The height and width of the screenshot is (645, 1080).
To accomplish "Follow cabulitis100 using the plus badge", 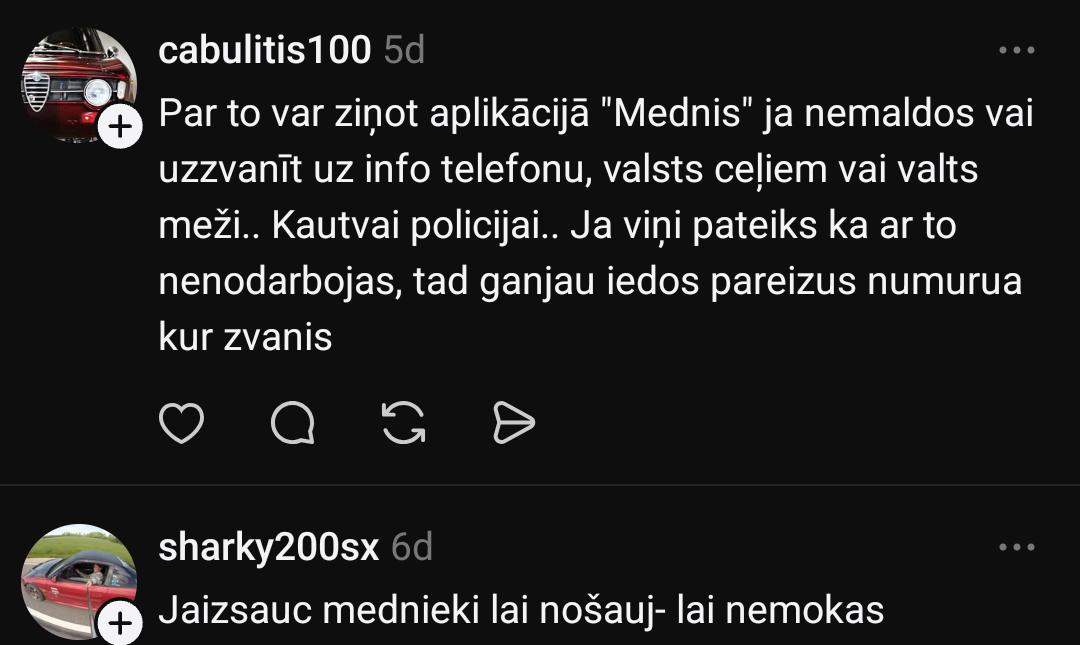I will point(119,128).
